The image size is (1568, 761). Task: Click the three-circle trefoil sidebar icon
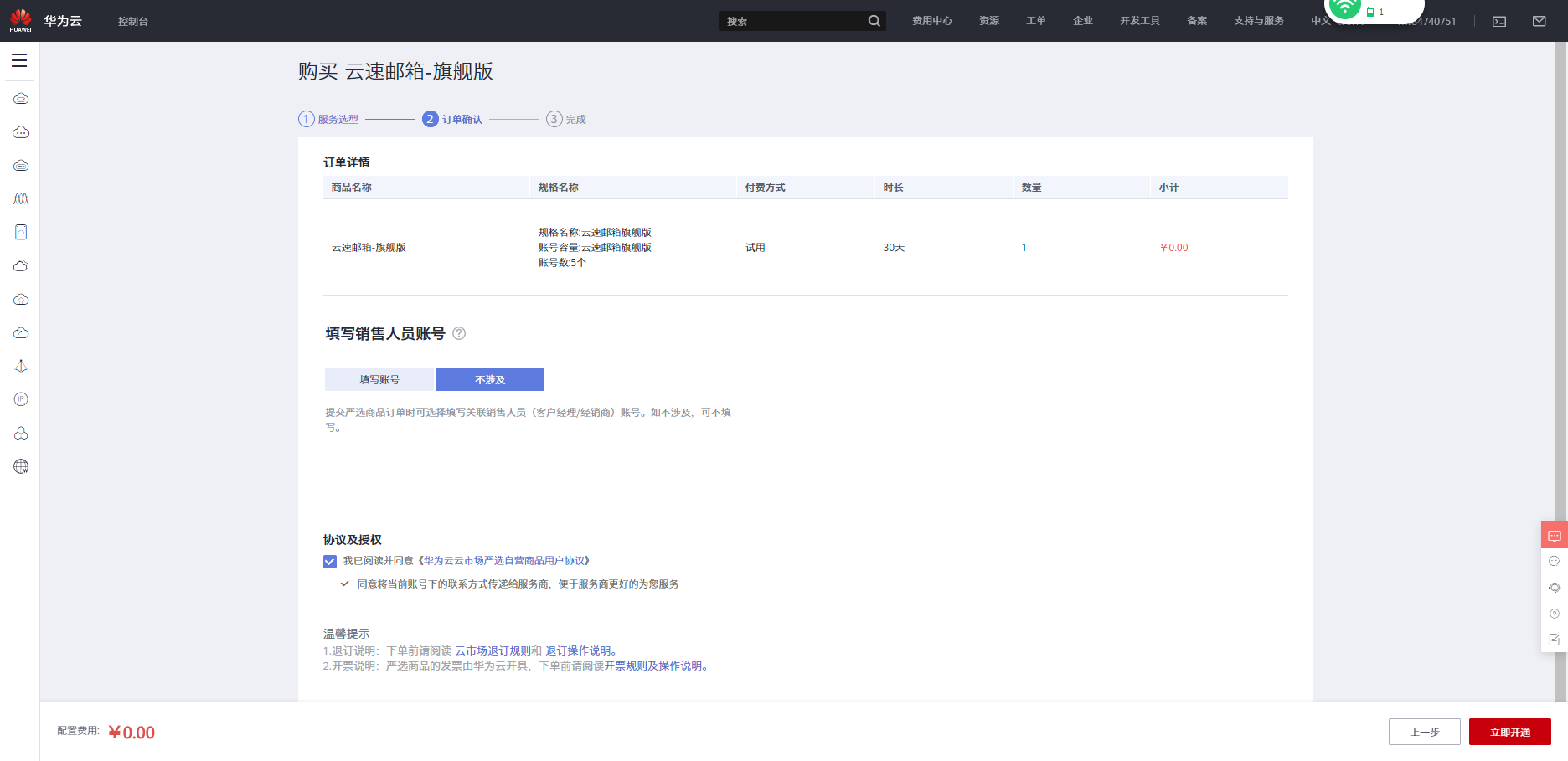[21, 433]
